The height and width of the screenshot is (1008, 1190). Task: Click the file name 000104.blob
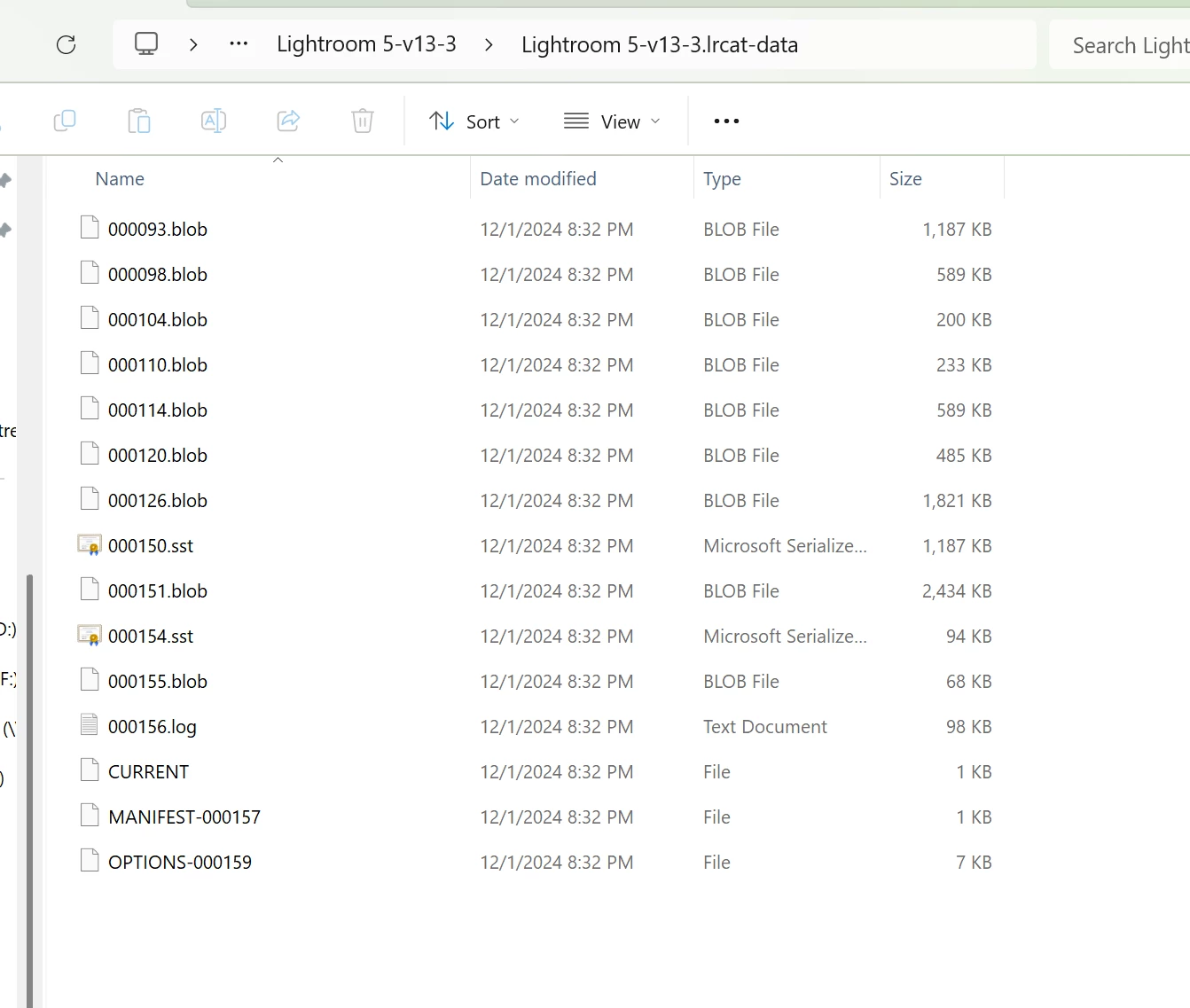[x=158, y=320]
